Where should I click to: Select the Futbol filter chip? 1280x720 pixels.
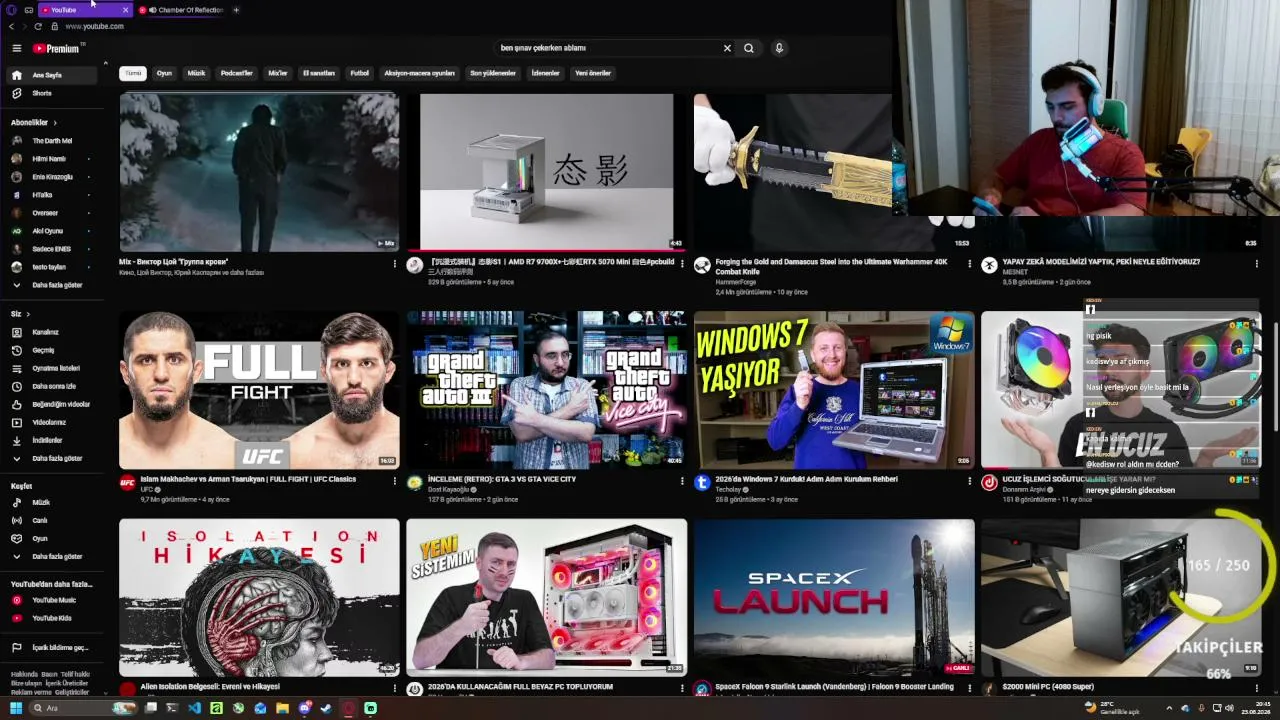click(x=360, y=73)
